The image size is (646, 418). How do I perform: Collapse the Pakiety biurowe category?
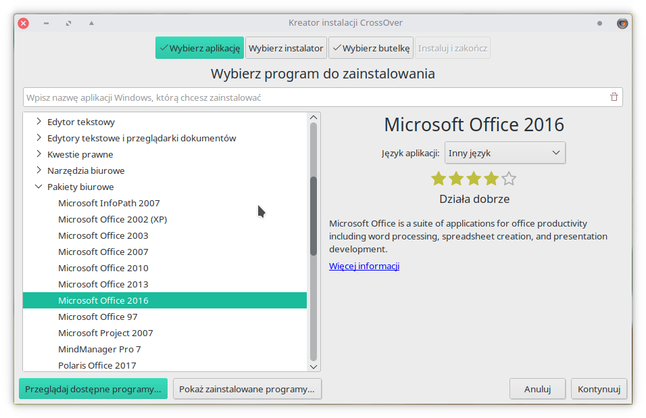(39, 187)
